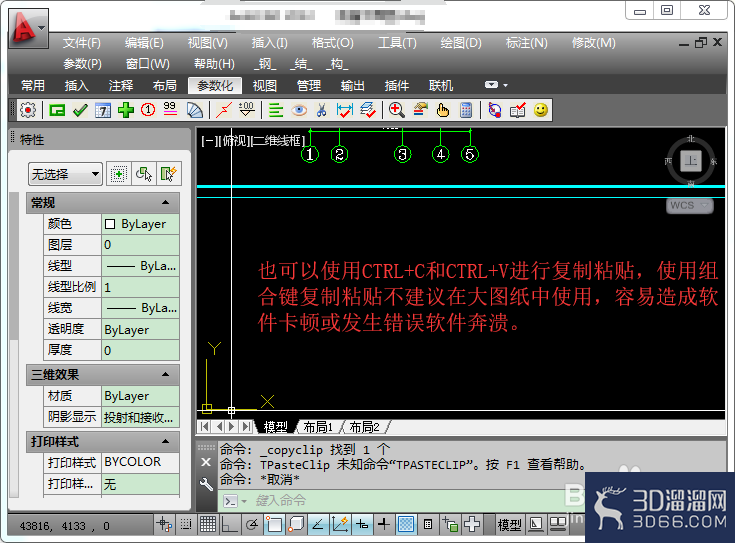735x543 pixels.
Task: Click the green checkmark toolbar icon
Action: click(x=80, y=111)
